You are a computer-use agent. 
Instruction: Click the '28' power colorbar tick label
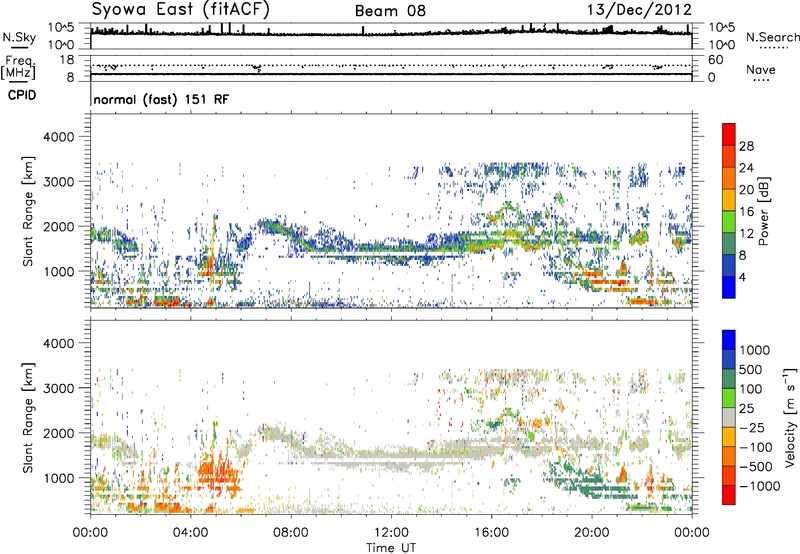(x=746, y=146)
